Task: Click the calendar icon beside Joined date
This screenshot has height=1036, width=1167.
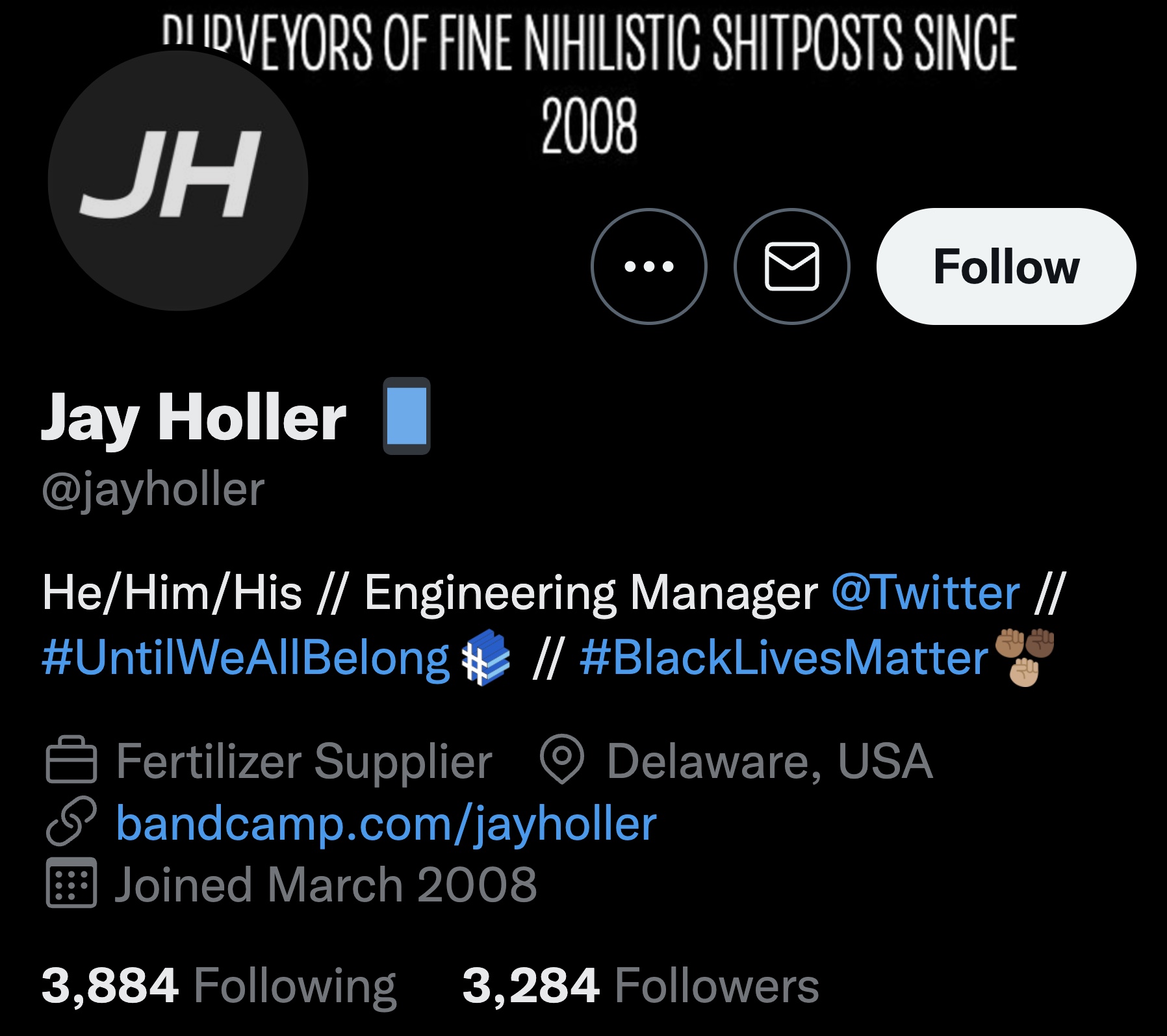Action: (71, 883)
